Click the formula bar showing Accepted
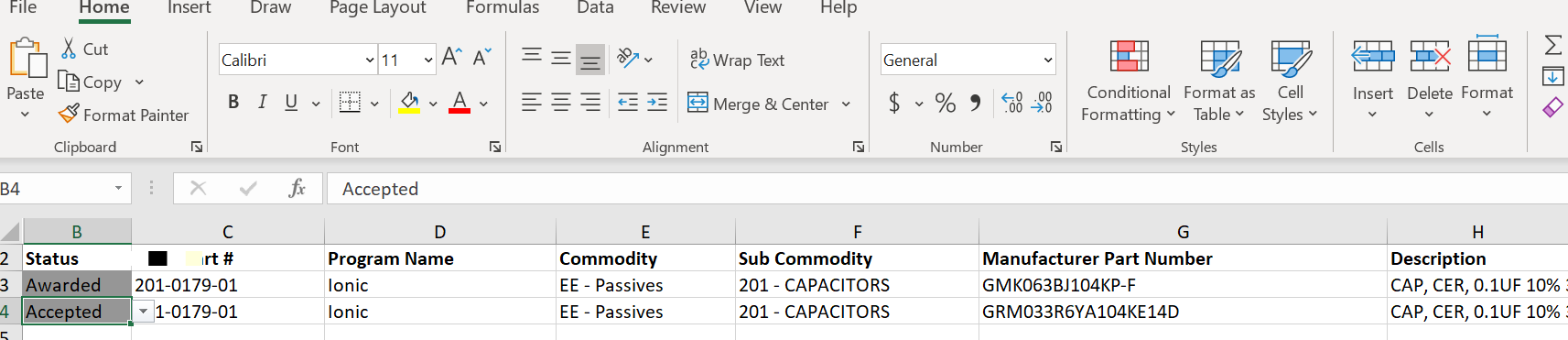Image resolution: width=1568 pixels, height=340 pixels. click(947, 189)
